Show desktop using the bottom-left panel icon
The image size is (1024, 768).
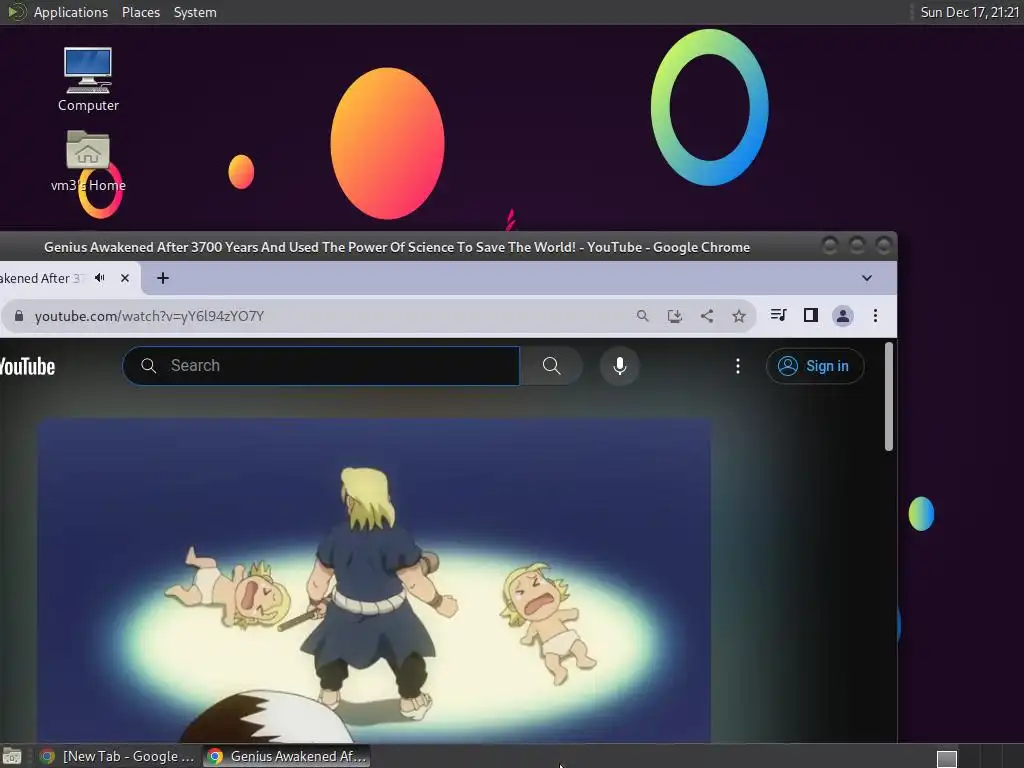[12, 756]
